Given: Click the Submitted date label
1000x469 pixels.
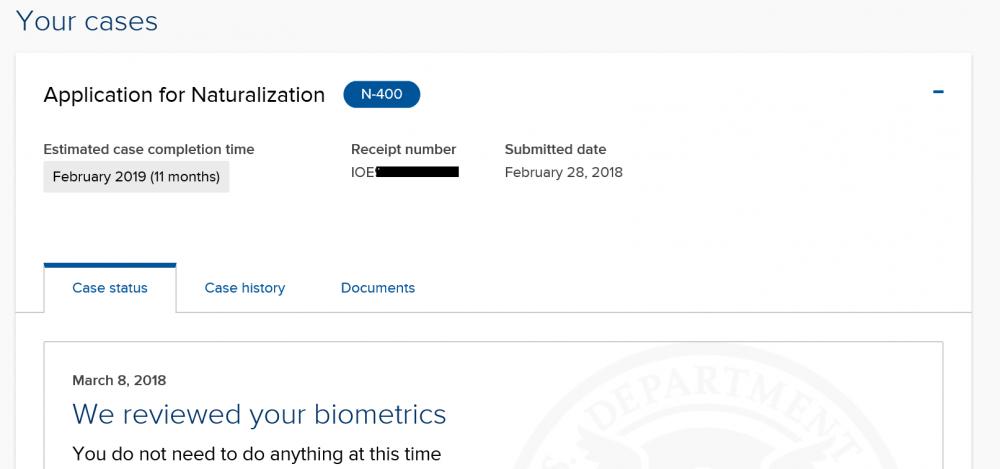Looking at the screenshot, I should [x=555, y=149].
